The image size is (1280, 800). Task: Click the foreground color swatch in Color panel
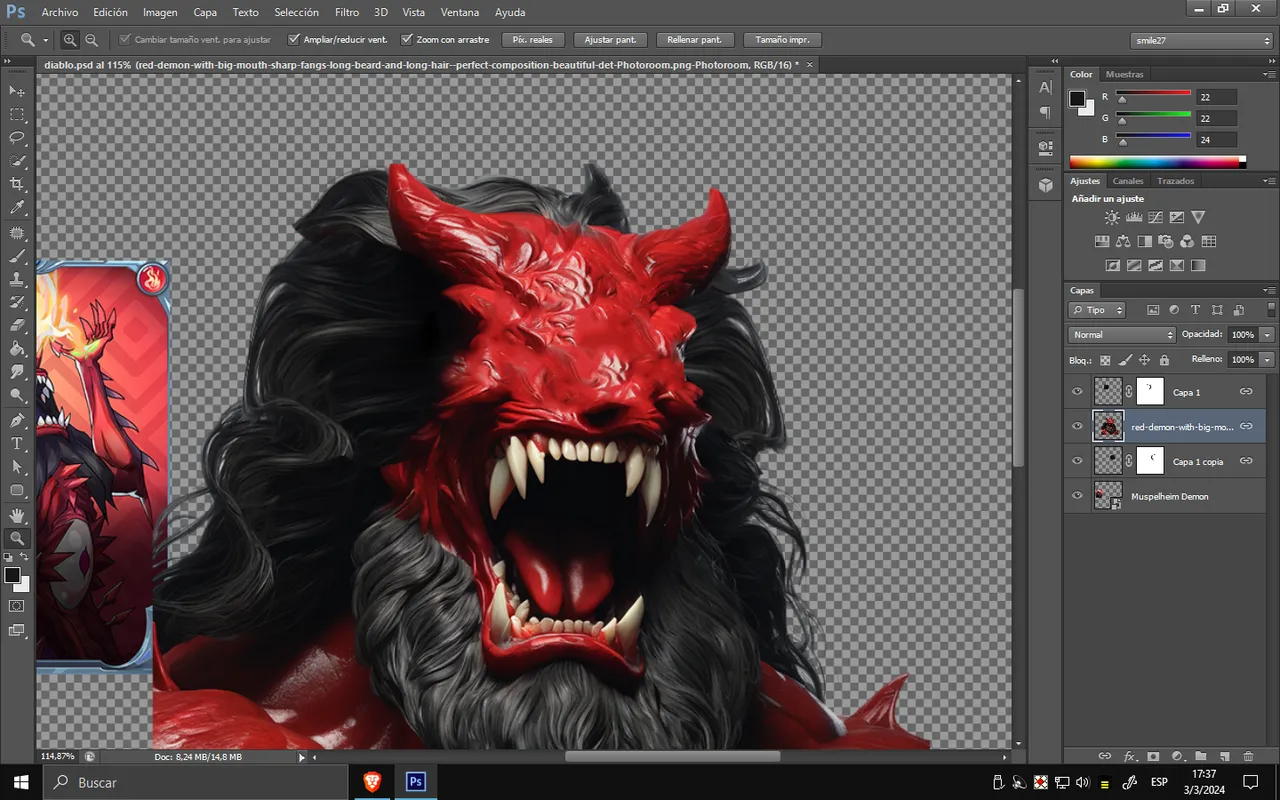pos(1077,98)
